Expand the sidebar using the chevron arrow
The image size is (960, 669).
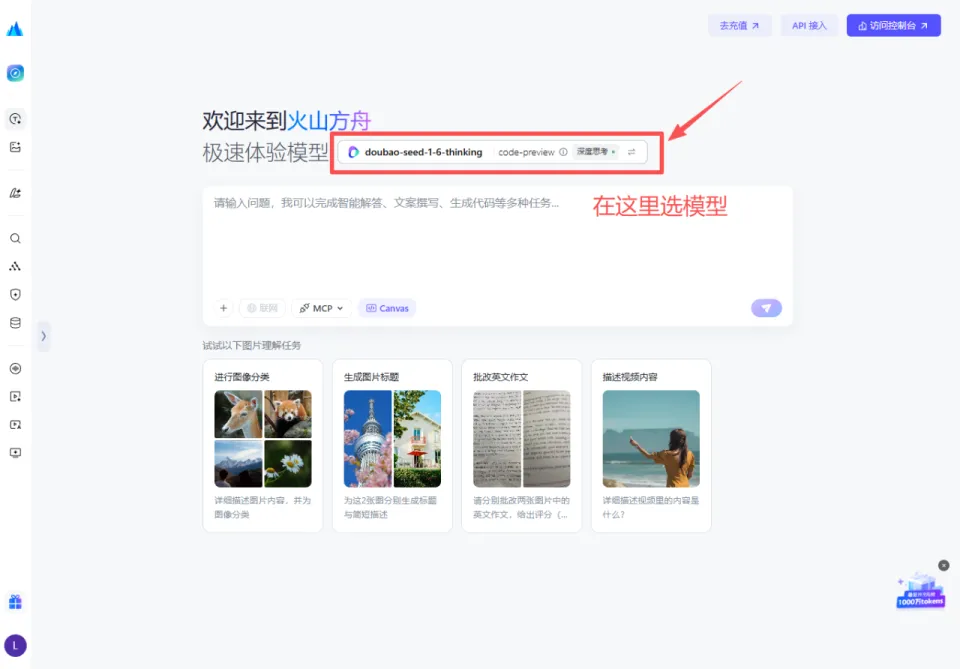point(44,337)
